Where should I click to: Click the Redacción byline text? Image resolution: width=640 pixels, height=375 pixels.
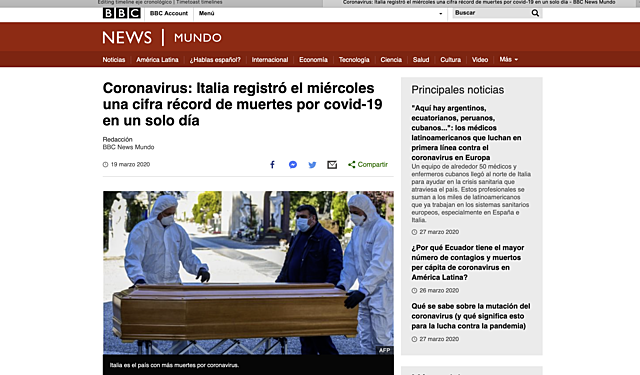click(118, 139)
